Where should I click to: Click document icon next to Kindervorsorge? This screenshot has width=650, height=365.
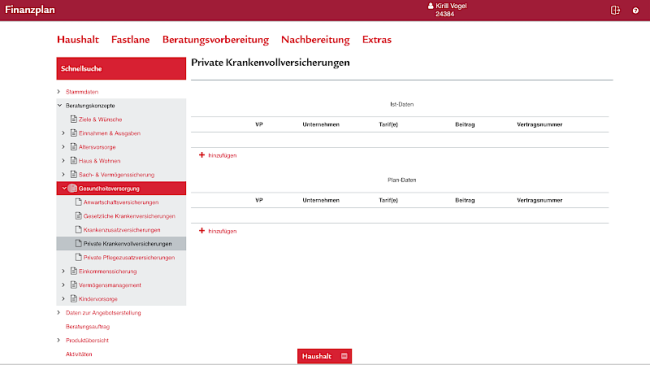click(73, 298)
